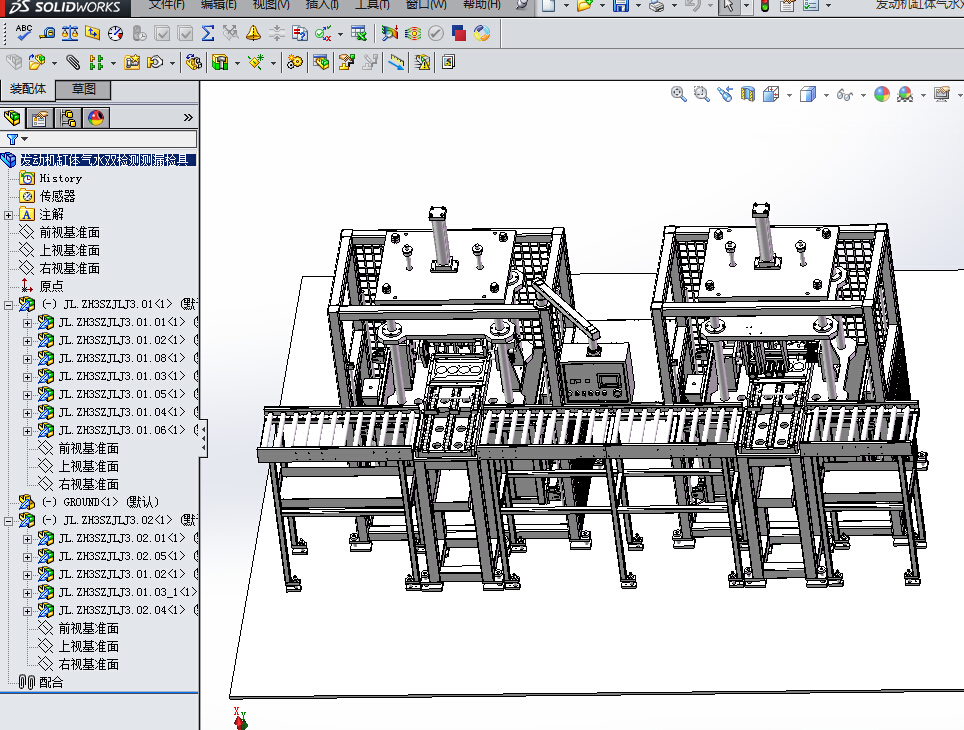The image size is (964, 730).
Task: Expand the 注解 annotations folder
Action: (x=9, y=214)
